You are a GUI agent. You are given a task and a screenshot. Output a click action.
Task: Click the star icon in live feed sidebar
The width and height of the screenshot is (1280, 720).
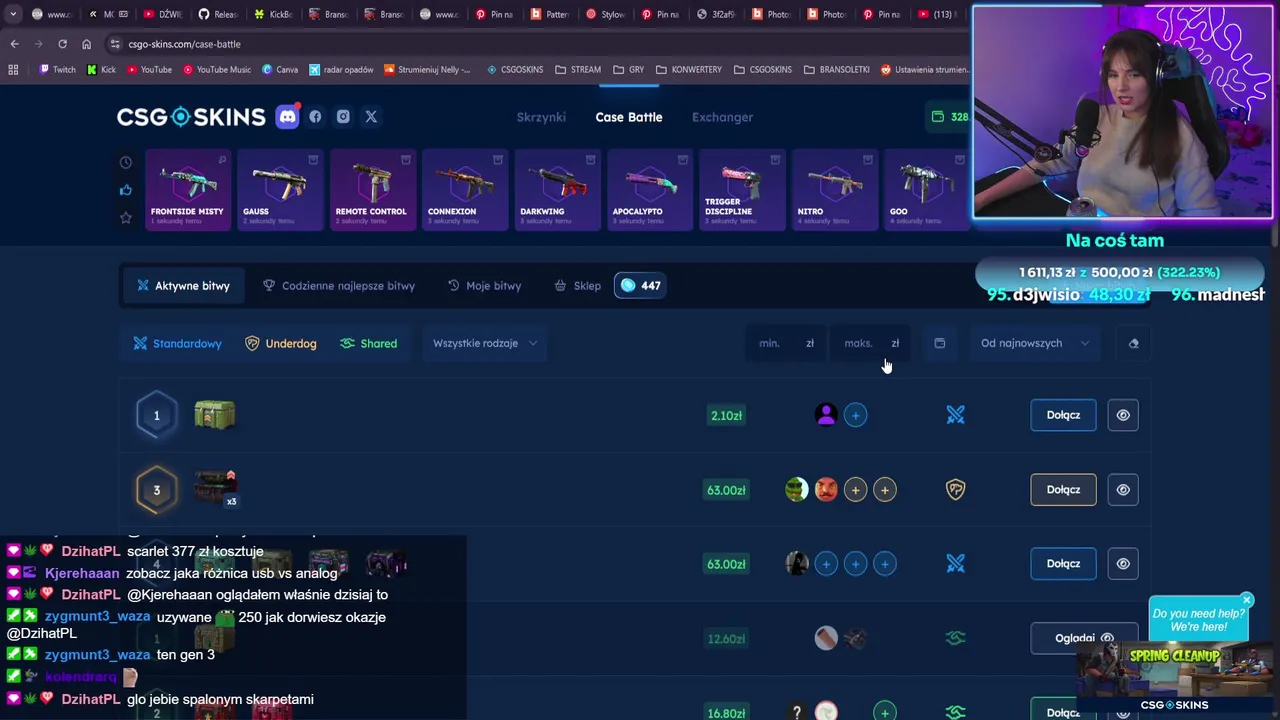(x=125, y=217)
